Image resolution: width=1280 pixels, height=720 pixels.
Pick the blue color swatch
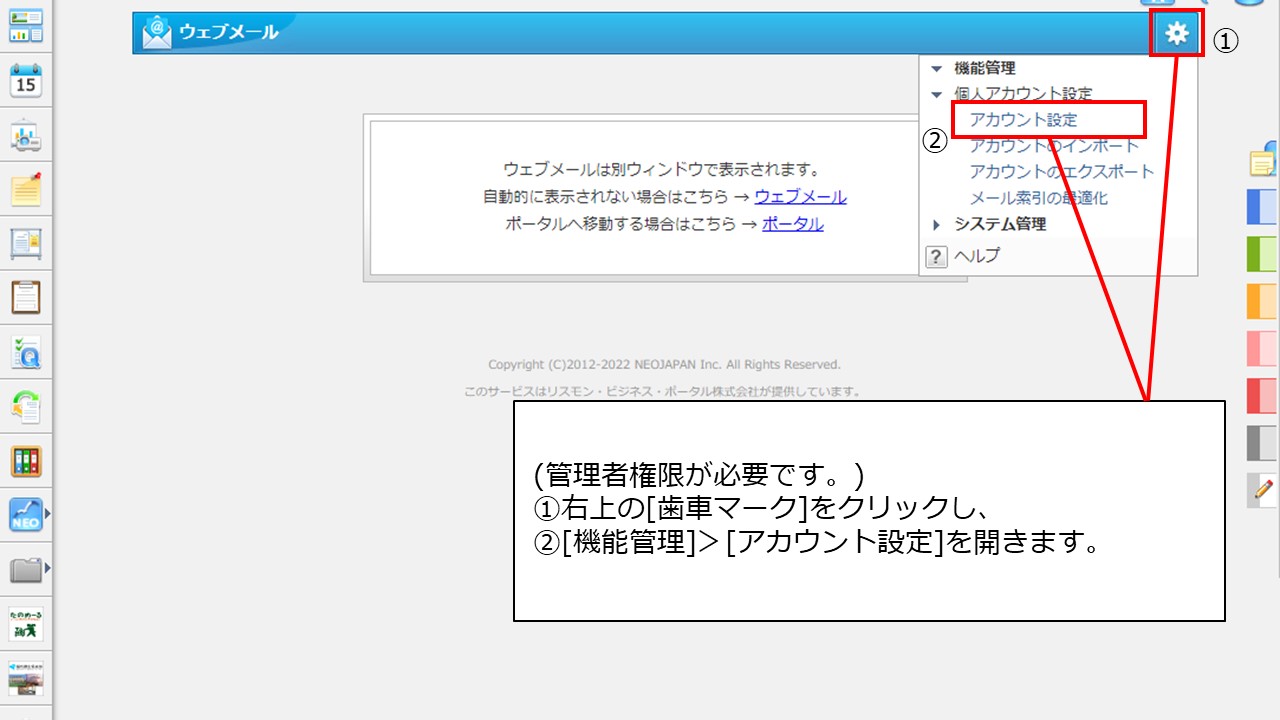point(1262,207)
